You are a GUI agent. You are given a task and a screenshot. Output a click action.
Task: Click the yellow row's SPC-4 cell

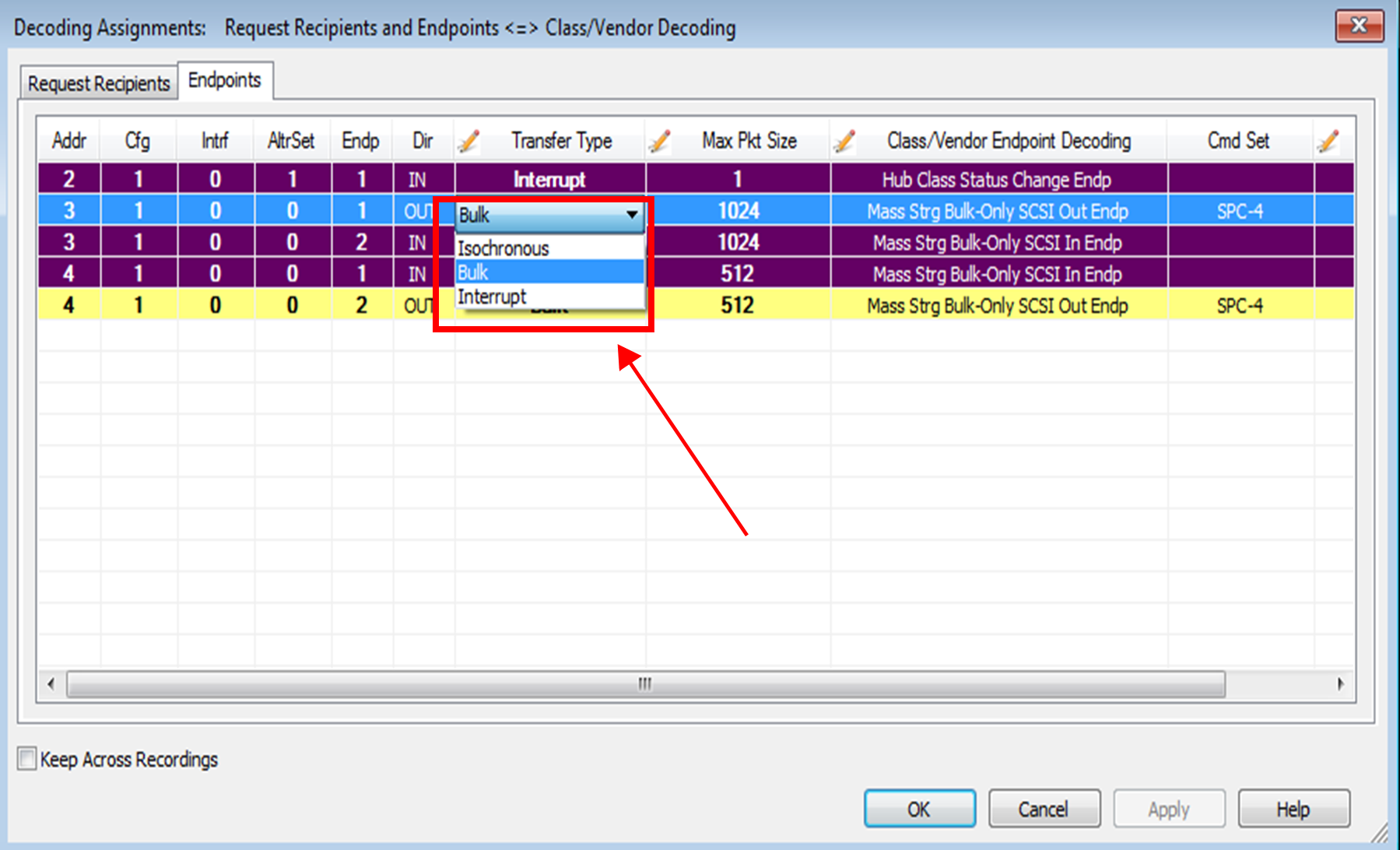click(1240, 305)
